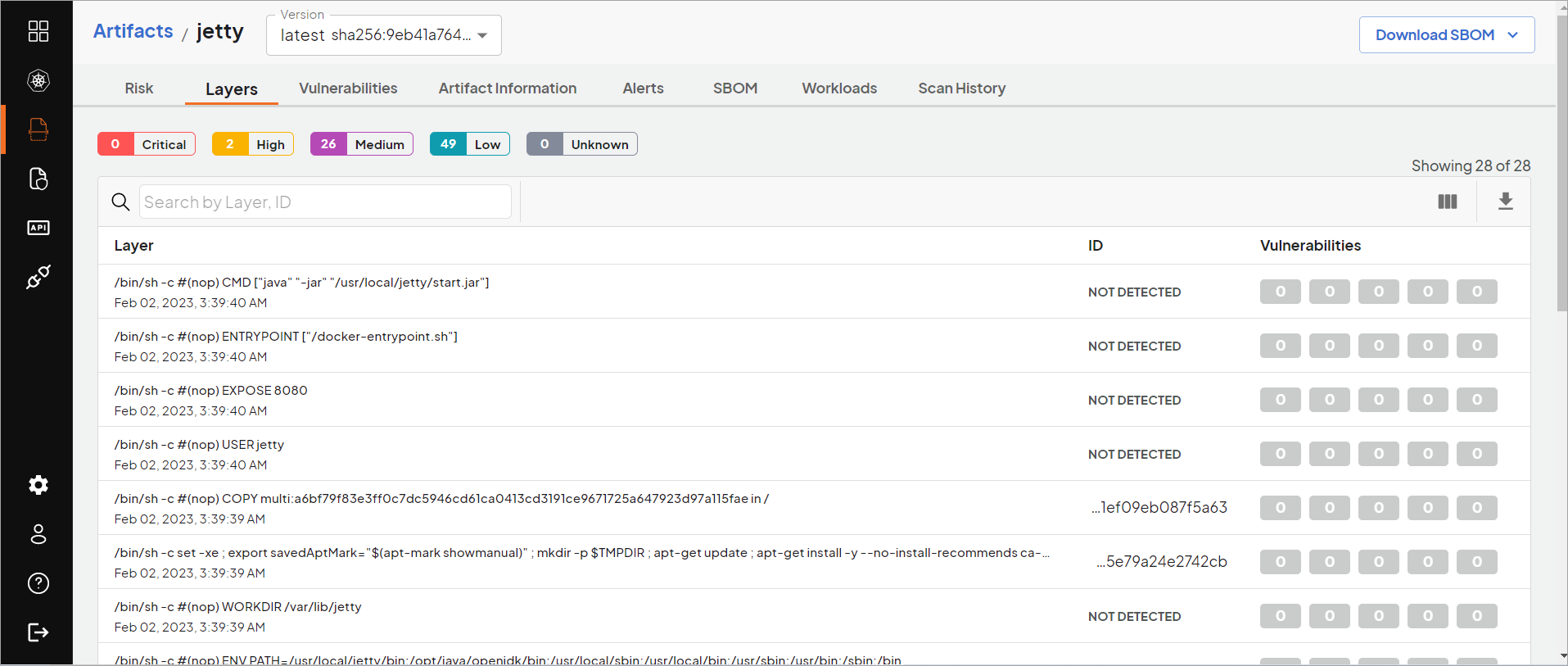Open the column chooser icon
This screenshot has width=1568, height=666.
(1448, 202)
